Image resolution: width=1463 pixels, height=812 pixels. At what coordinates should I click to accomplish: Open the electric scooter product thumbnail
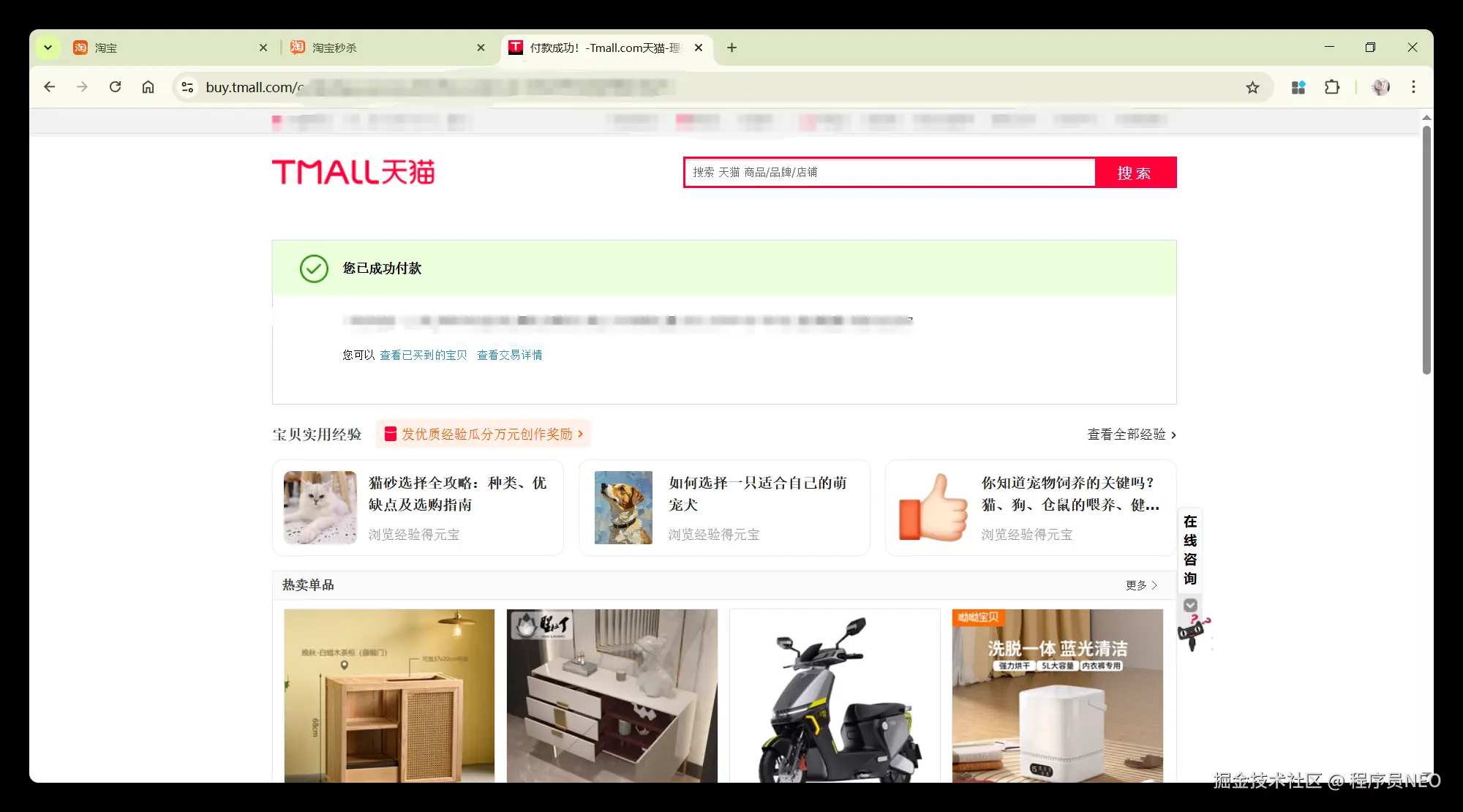834,695
